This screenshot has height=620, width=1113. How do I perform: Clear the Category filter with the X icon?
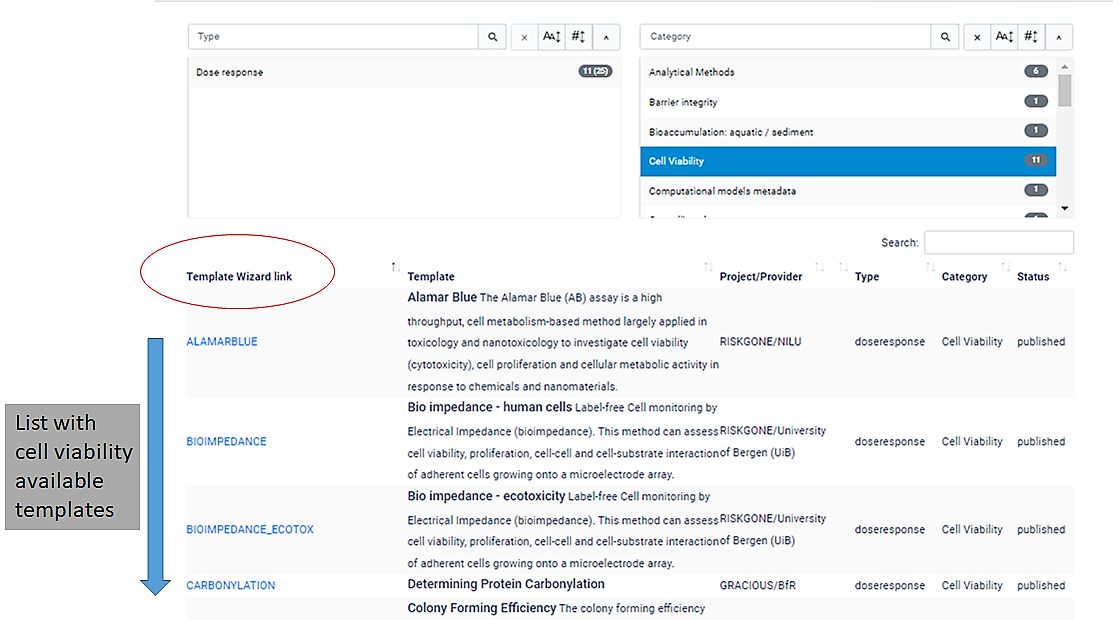point(977,37)
